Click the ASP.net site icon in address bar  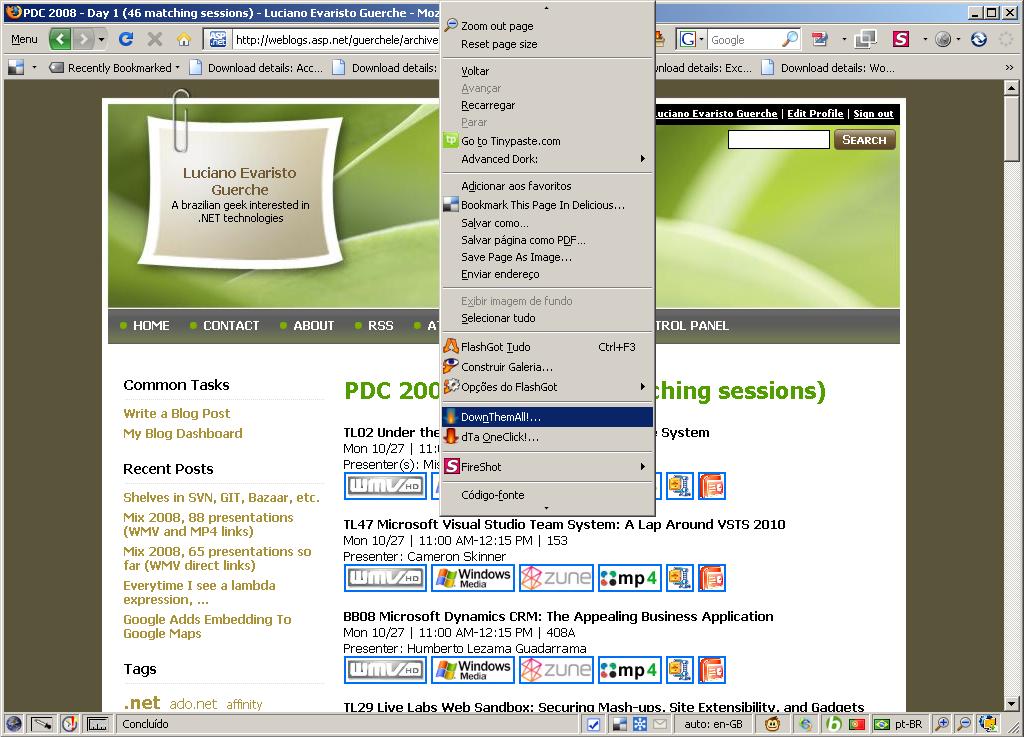pyautogui.click(x=217, y=39)
